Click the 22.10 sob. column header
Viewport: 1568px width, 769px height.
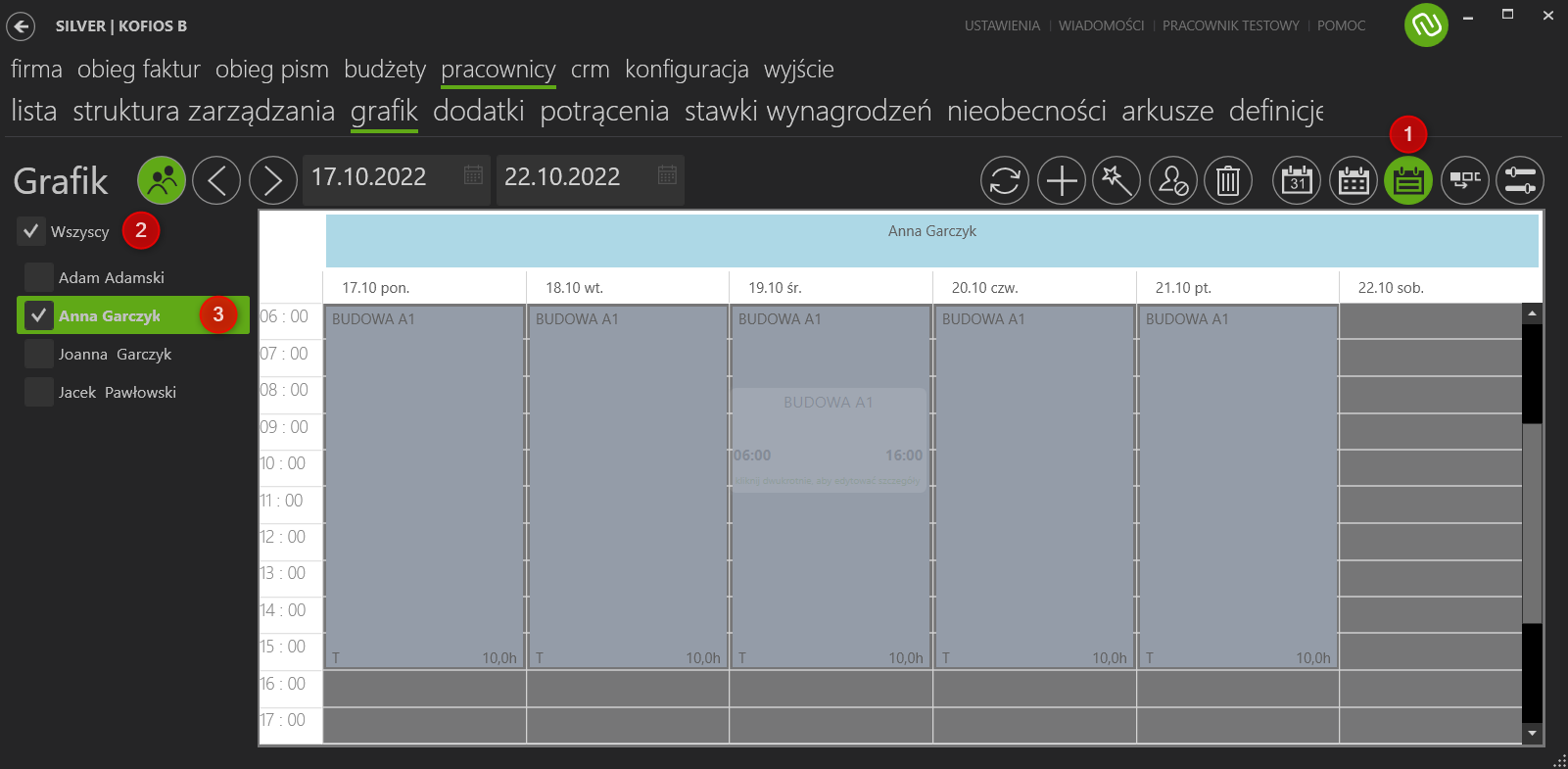click(1391, 288)
